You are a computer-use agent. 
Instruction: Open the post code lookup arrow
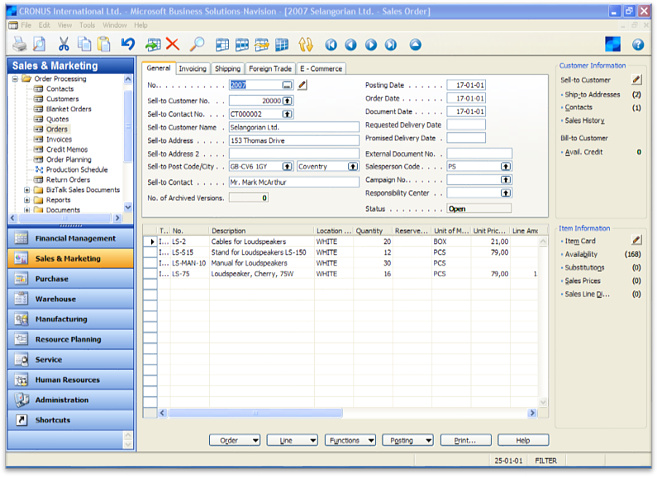pyautogui.click(x=287, y=166)
